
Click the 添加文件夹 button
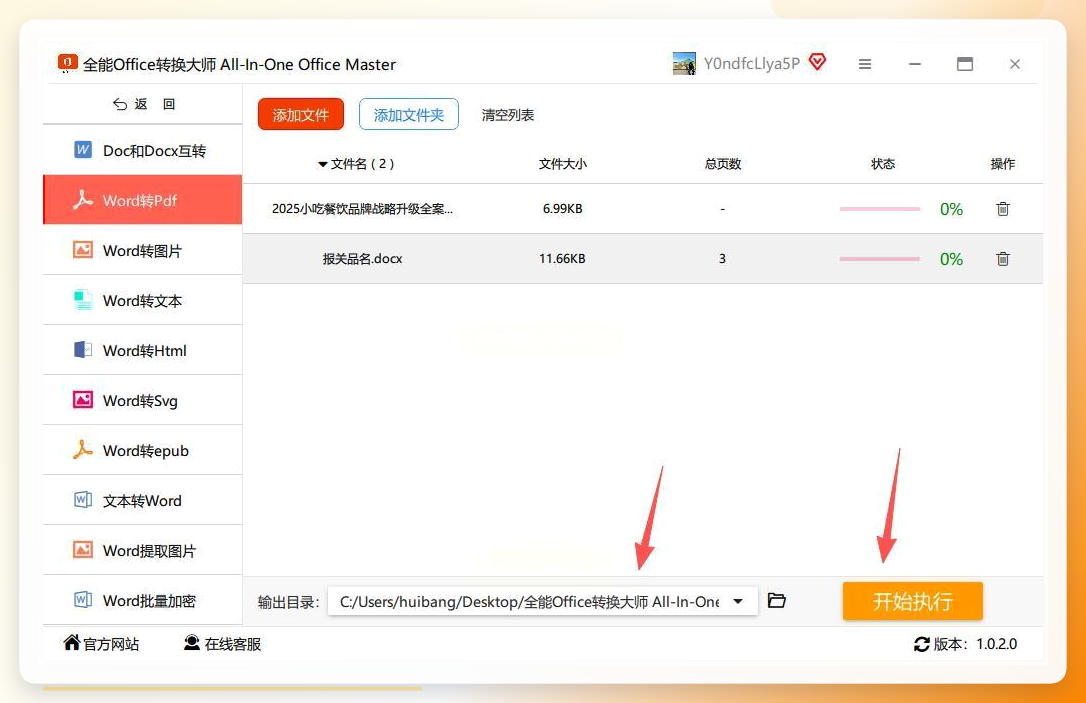[409, 114]
